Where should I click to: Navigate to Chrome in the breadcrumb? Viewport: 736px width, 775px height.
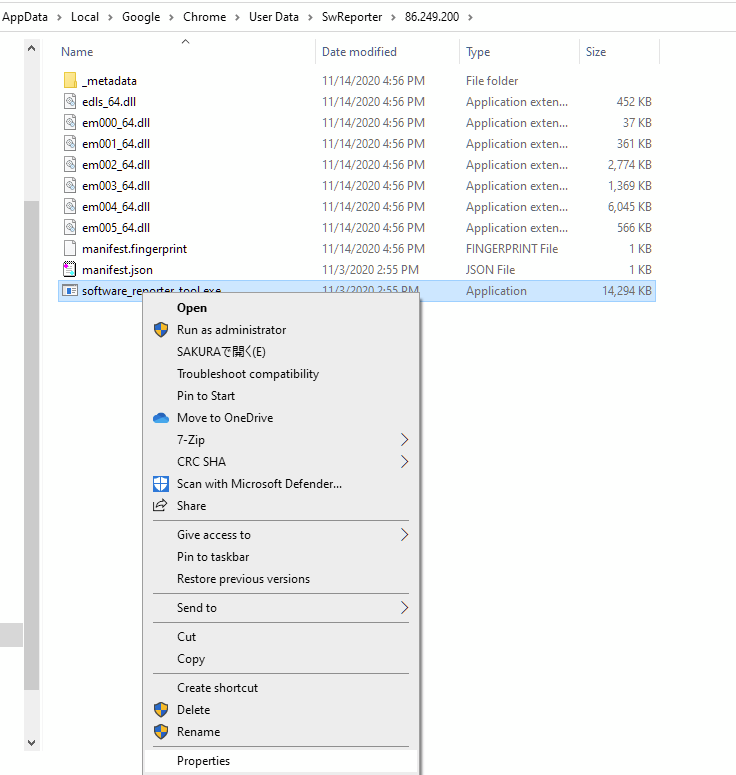click(x=204, y=17)
